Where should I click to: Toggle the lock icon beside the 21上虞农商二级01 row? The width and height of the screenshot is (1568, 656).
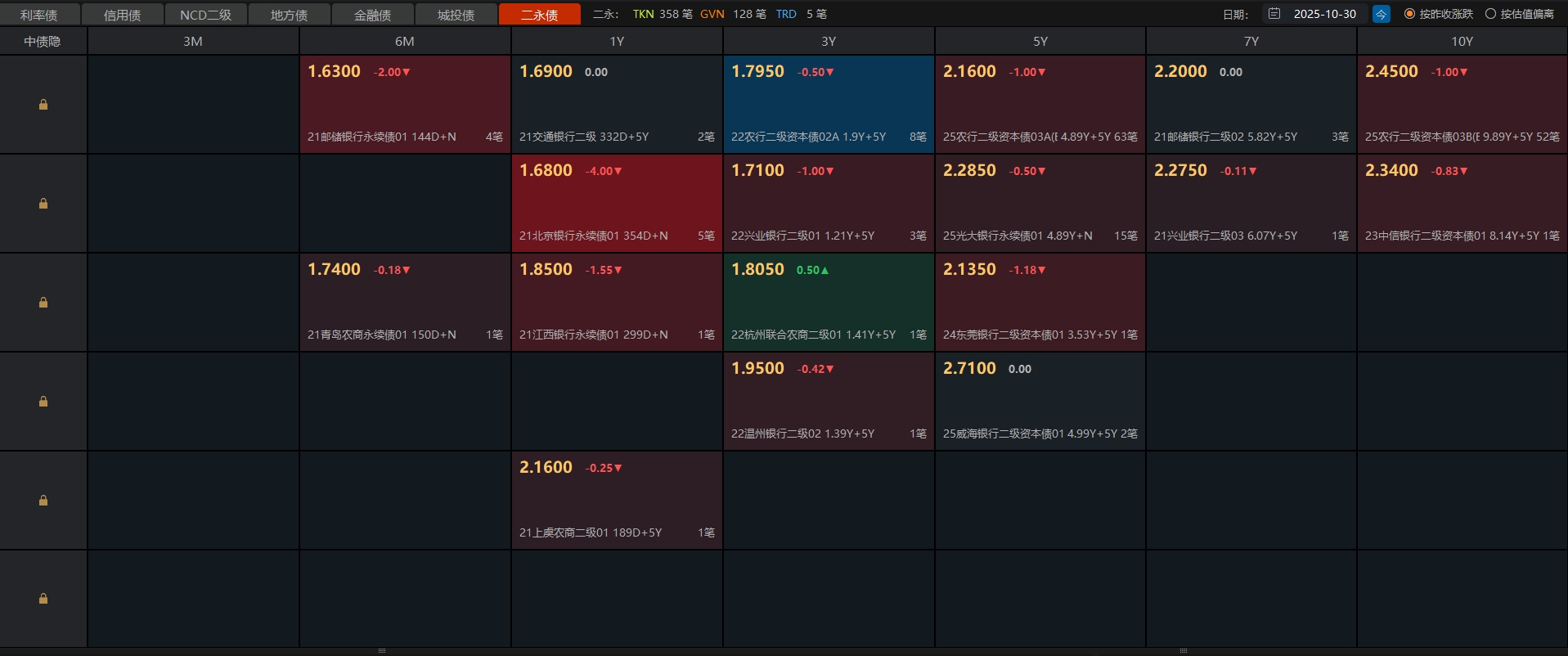(x=43, y=501)
